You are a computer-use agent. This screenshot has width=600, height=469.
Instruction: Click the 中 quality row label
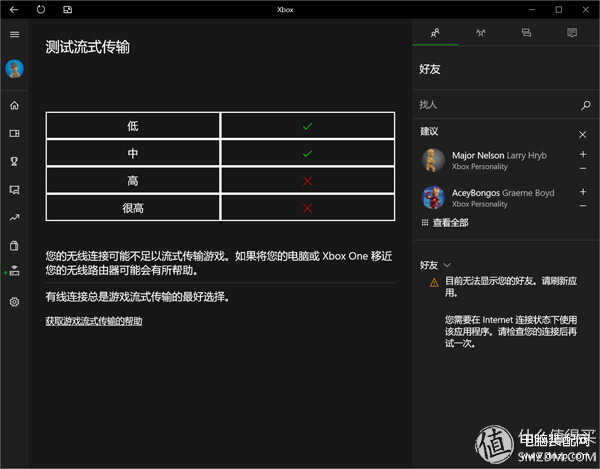click(133, 153)
